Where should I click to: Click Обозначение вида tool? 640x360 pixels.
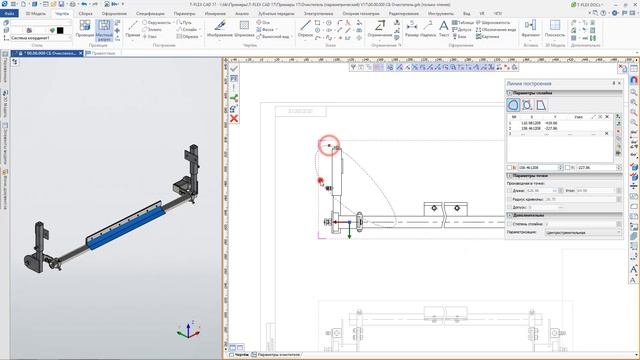(496, 30)
